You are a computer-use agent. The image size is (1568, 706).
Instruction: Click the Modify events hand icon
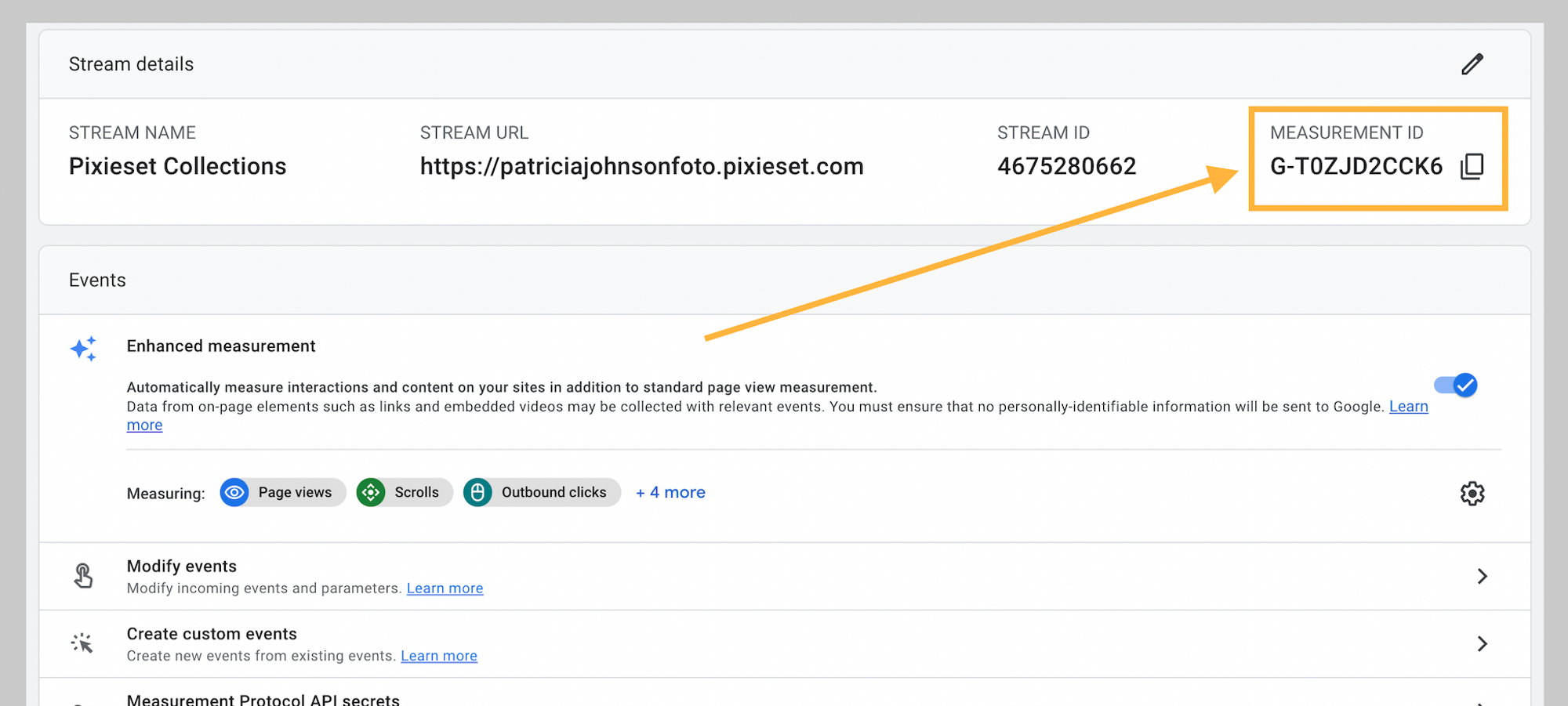point(83,576)
